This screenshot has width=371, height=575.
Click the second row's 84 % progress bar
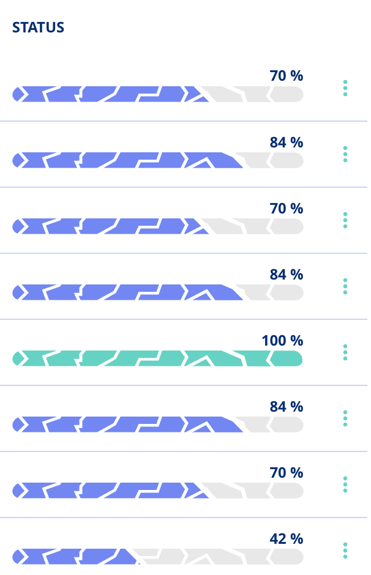click(158, 160)
